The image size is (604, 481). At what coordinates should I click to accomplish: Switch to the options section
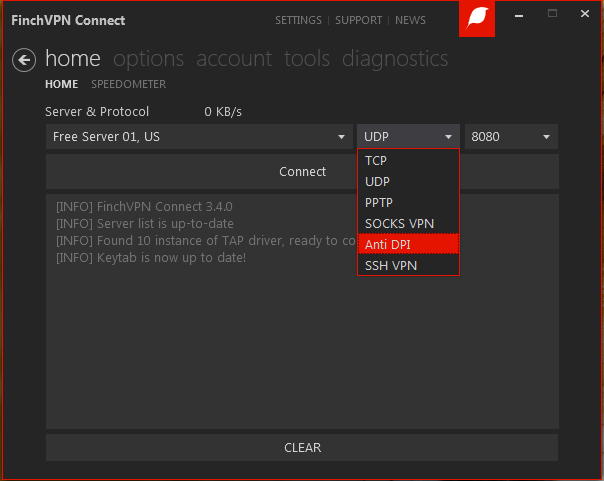tap(148, 59)
